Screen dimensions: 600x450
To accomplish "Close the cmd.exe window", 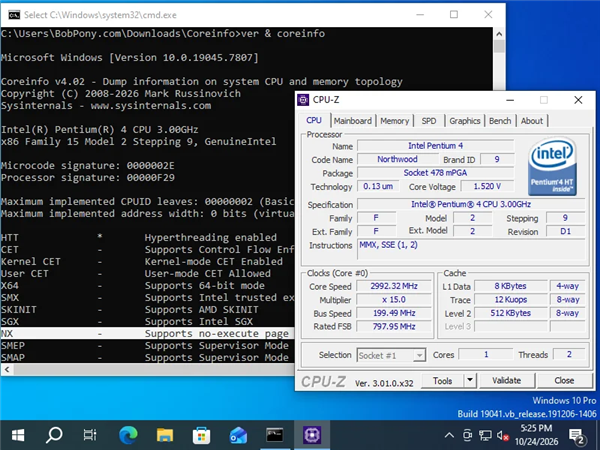I will 488,15.
